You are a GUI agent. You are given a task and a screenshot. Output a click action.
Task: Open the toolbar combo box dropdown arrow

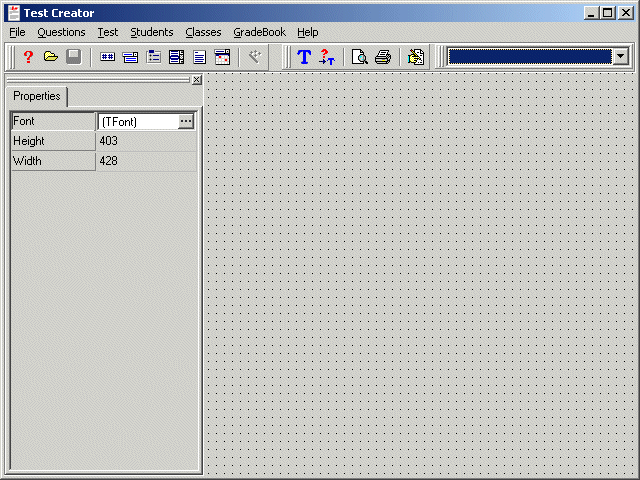pos(621,57)
